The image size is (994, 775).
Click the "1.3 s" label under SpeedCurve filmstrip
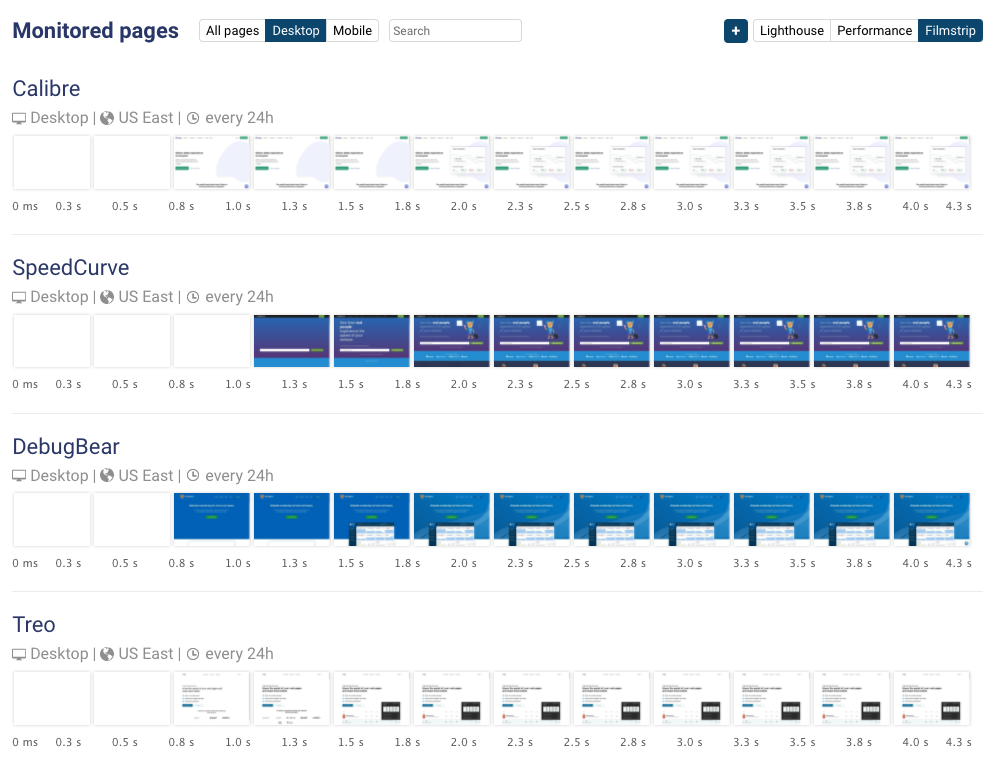pos(294,385)
